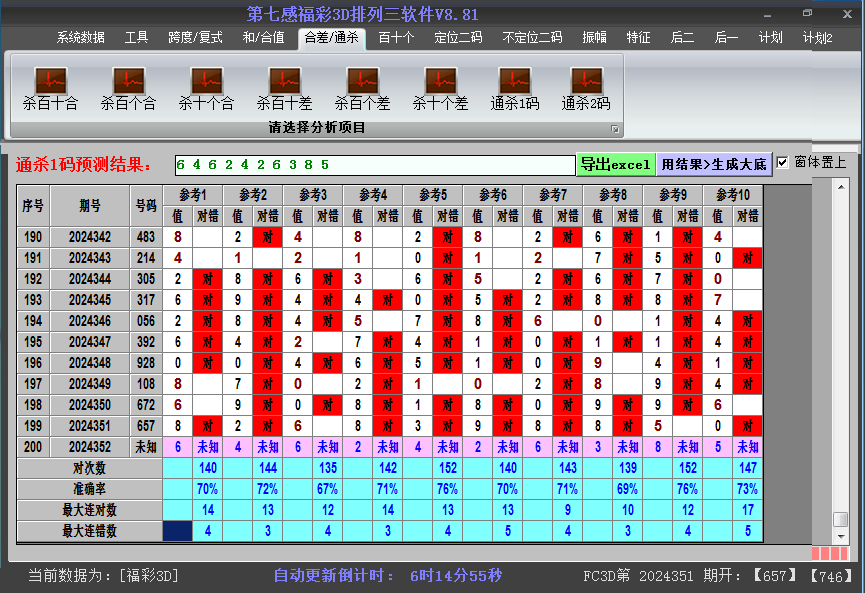Image resolution: width=865 pixels, height=593 pixels.
Task: Click the 参考10 column header
Action: click(733, 195)
